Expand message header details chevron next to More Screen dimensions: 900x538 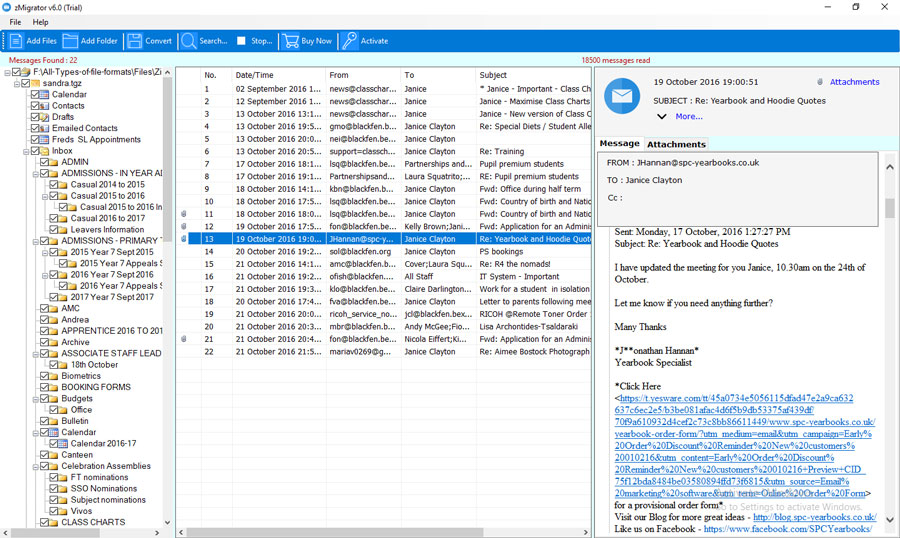662,117
